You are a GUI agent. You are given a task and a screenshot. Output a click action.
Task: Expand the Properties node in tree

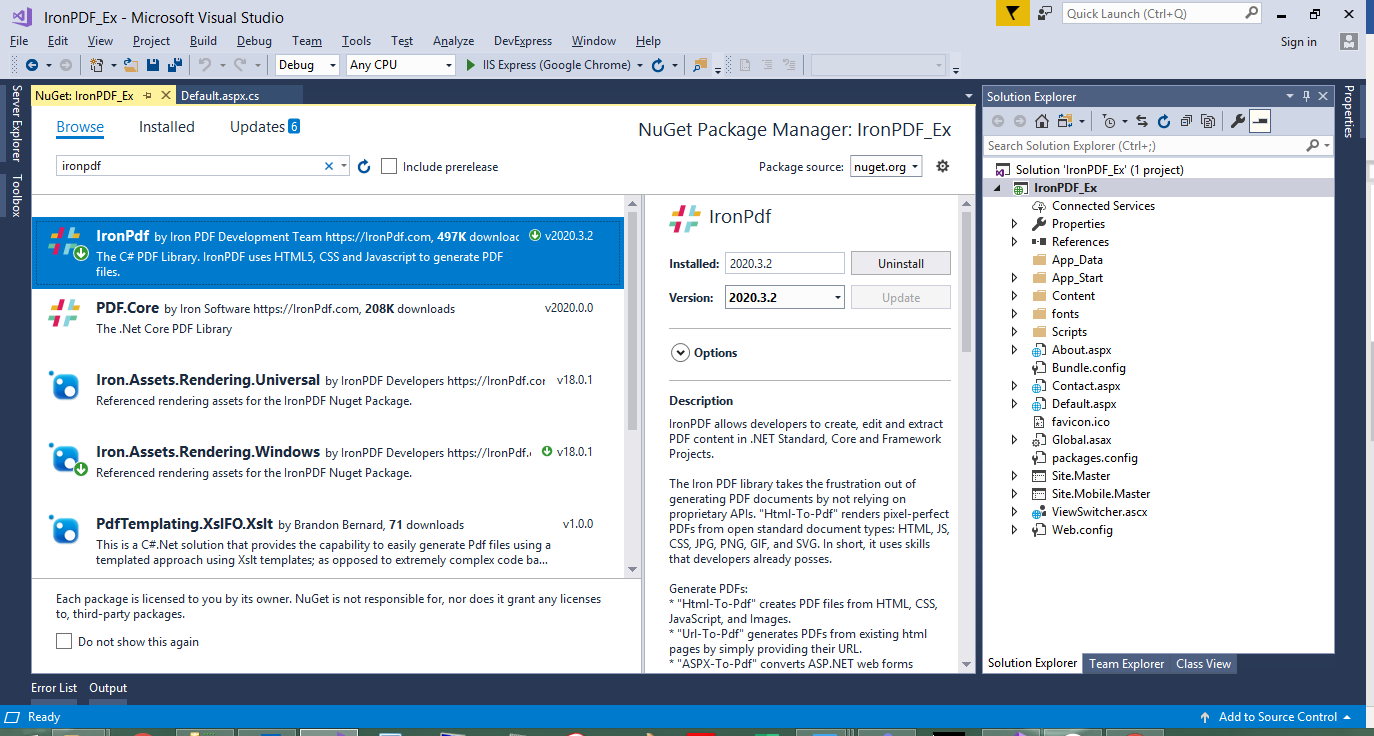[x=1014, y=224]
